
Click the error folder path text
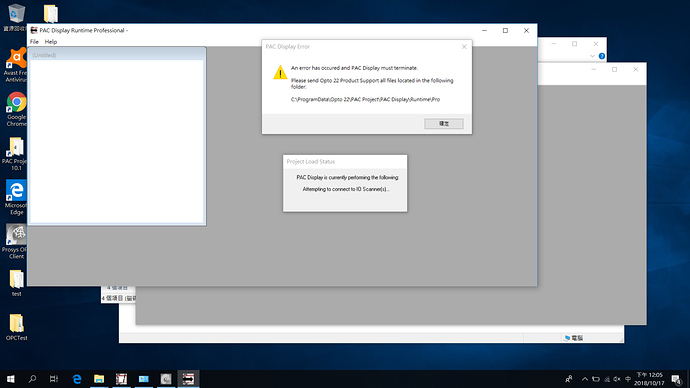pos(365,99)
